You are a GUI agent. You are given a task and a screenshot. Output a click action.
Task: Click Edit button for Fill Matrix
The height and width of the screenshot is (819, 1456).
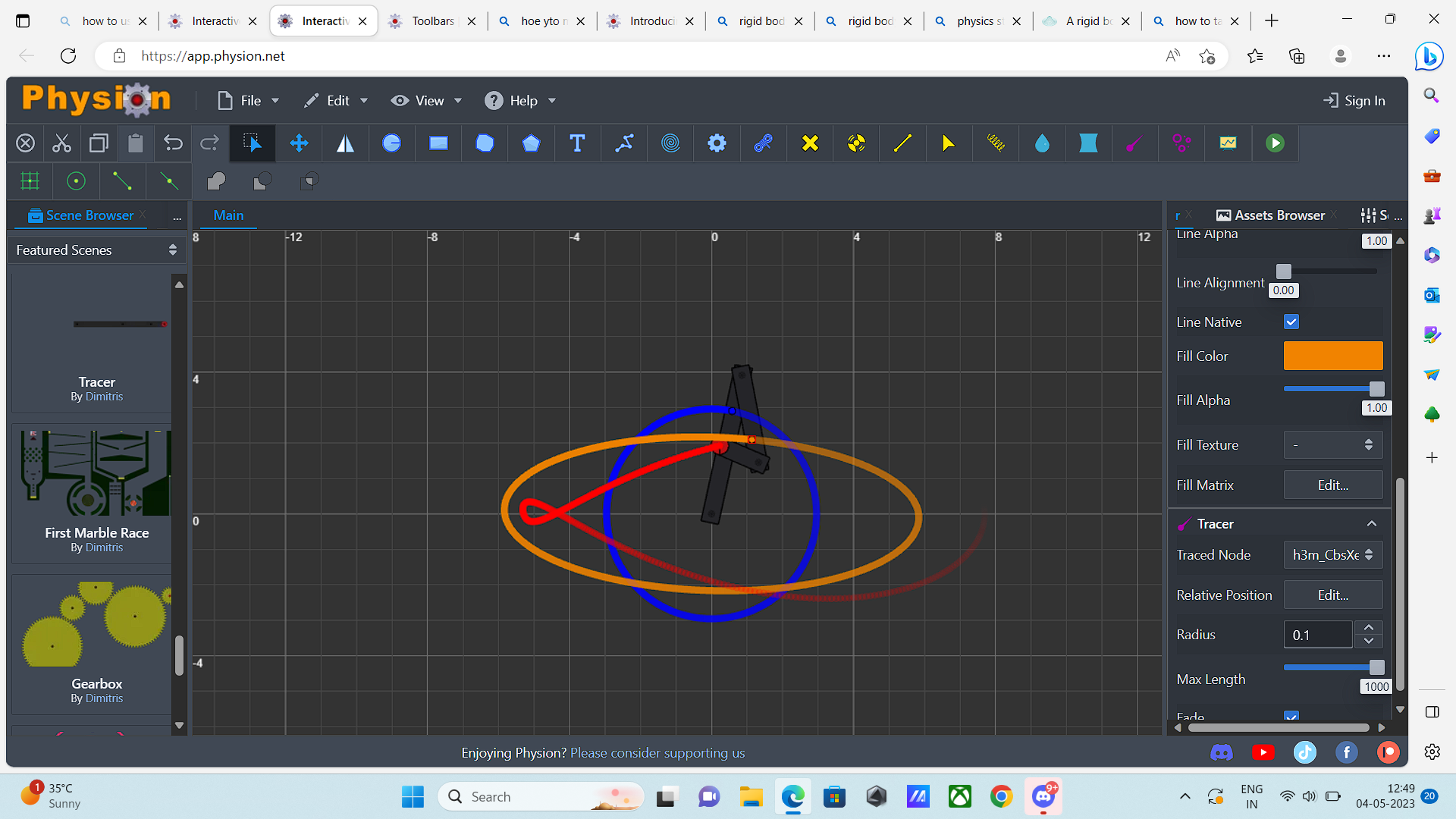[1333, 485]
